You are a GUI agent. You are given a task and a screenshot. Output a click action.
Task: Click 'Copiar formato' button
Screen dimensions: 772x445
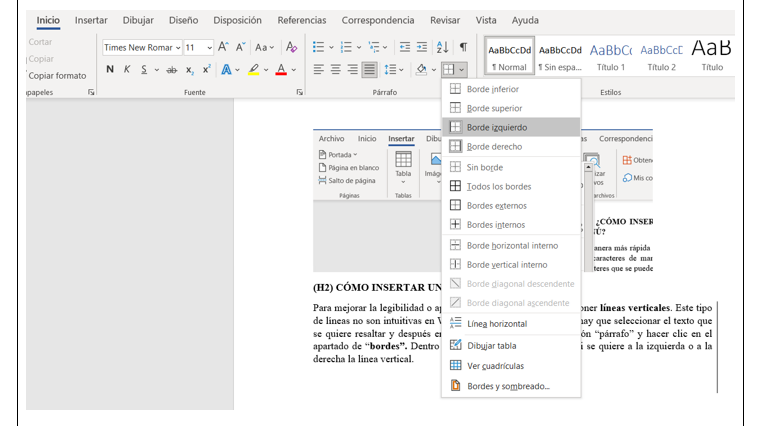click(57, 75)
